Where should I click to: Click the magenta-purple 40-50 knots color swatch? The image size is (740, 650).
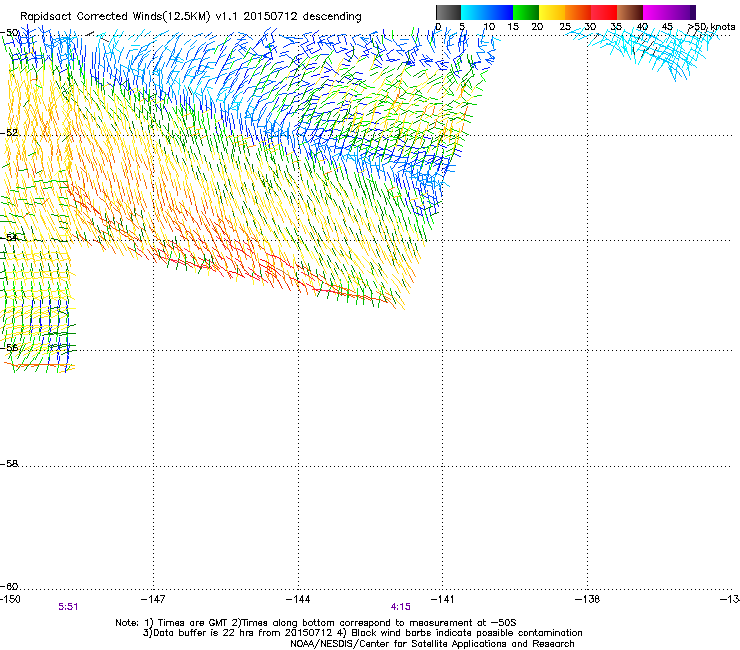[669, 12]
